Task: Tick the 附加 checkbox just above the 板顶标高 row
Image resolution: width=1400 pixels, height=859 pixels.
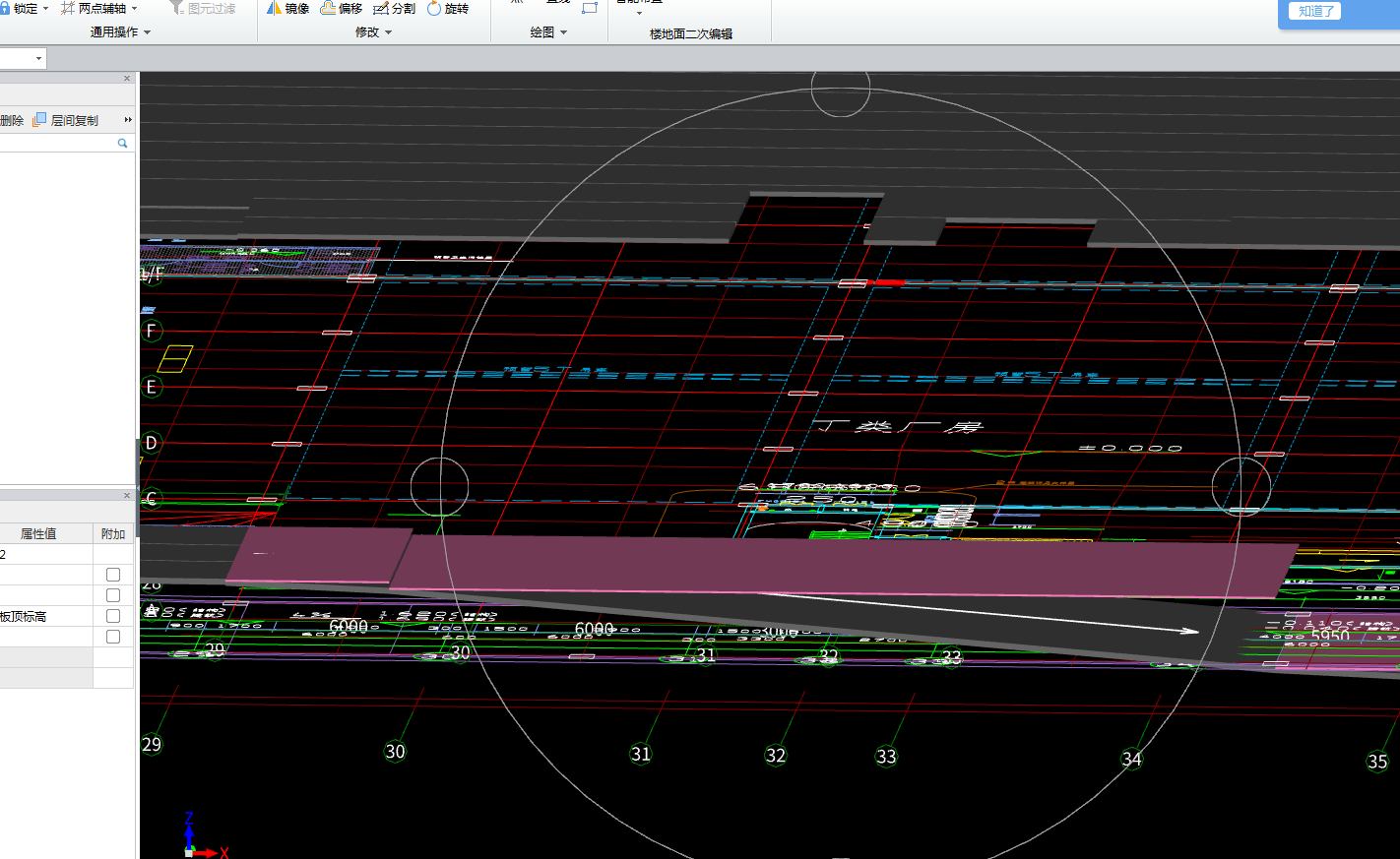Action: click(x=113, y=595)
